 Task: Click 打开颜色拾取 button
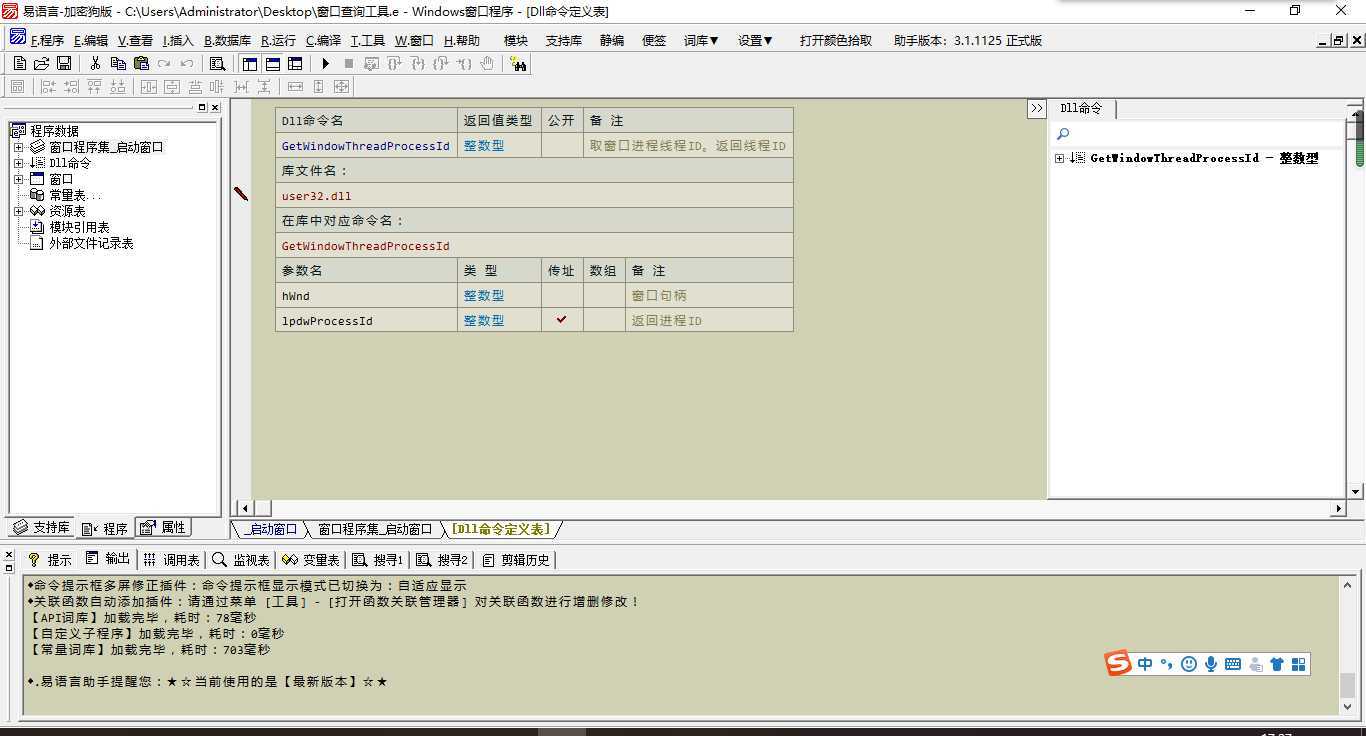pyautogui.click(x=836, y=40)
